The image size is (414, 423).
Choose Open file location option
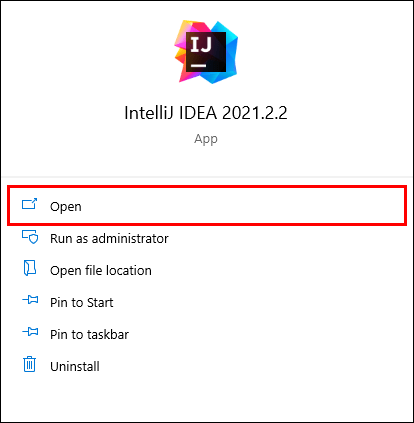point(101,271)
